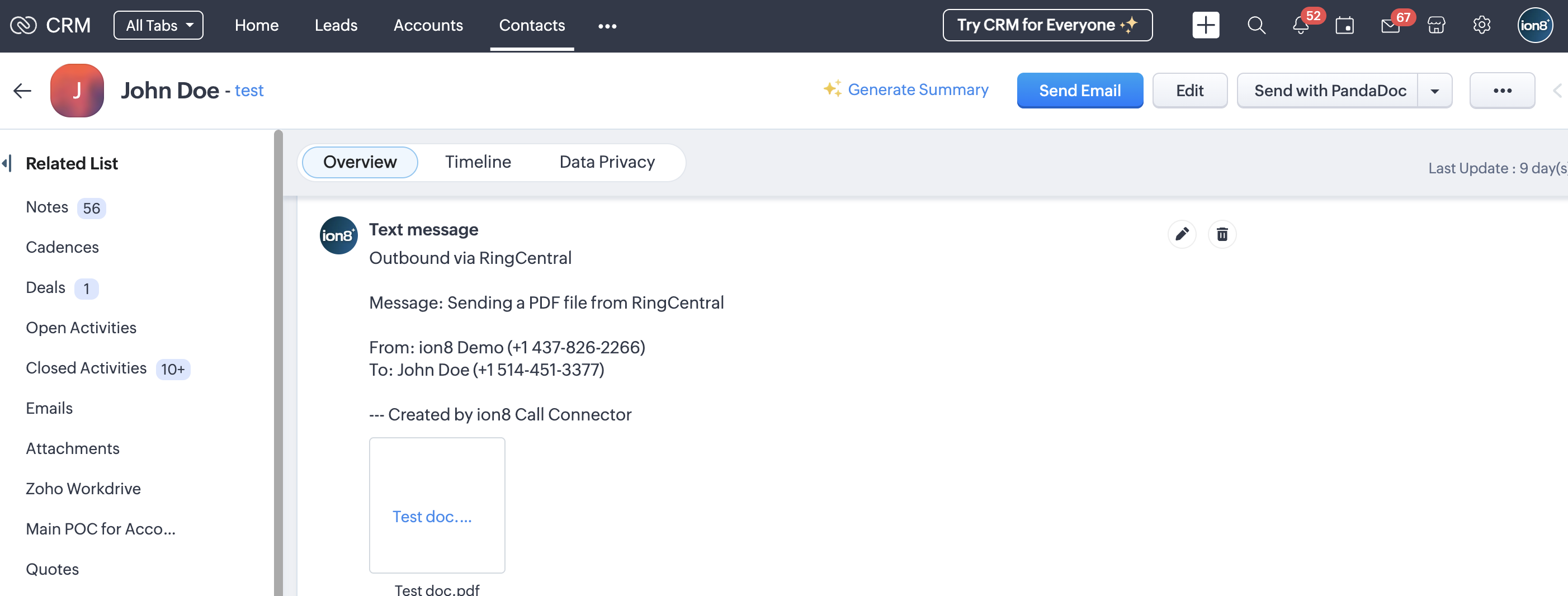The height and width of the screenshot is (596, 1568).
Task: Click the Test doc.pdf file name
Action: coord(436,589)
